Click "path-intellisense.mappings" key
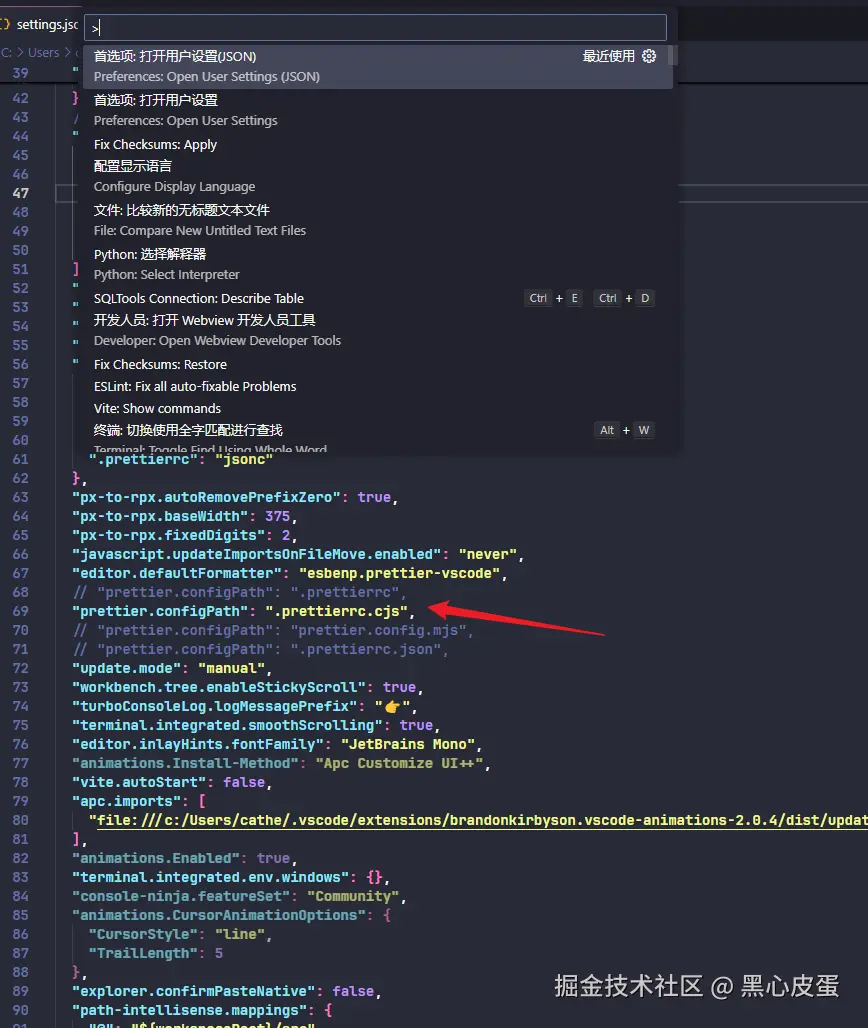Screen dimensions: 868x1028 pos(189,1010)
